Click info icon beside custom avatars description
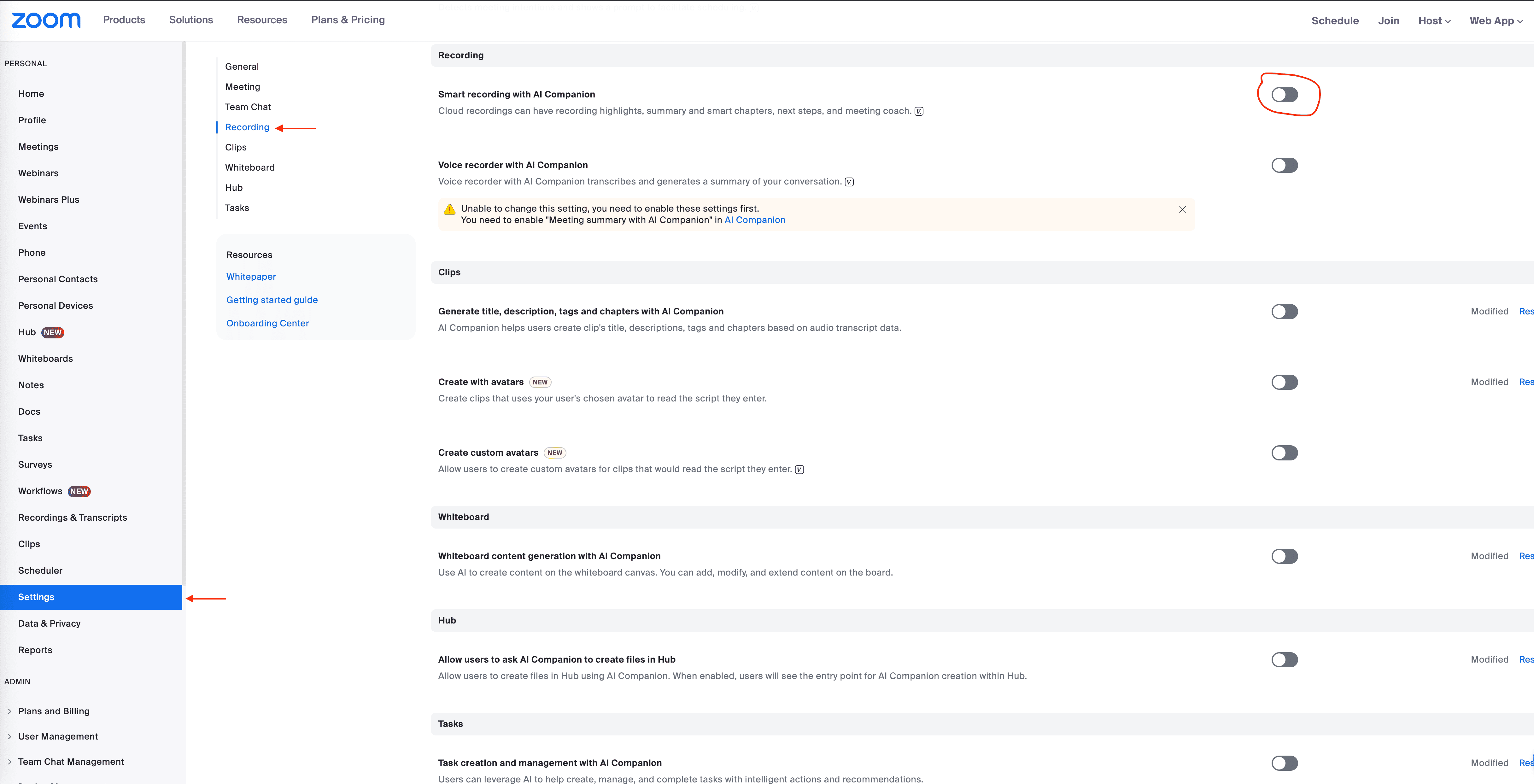 tap(799, 470)
